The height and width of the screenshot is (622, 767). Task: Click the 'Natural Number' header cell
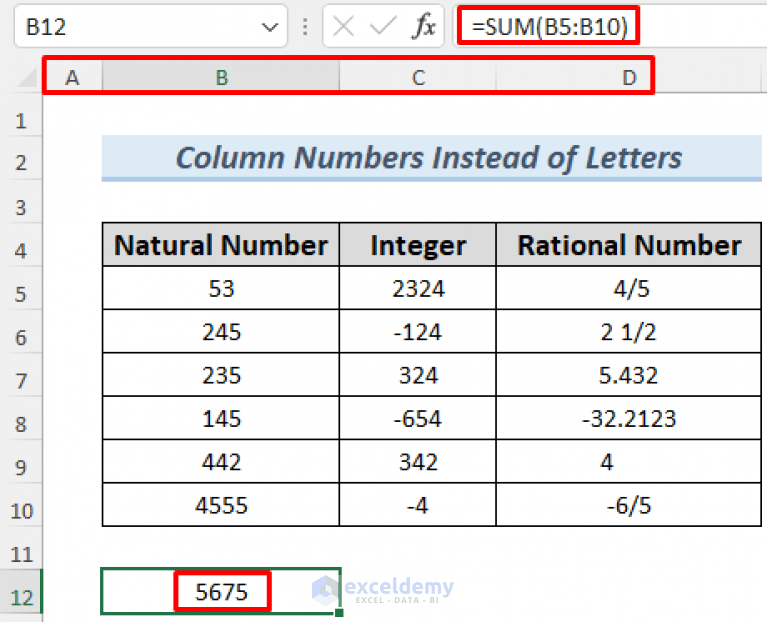(221, 244)
